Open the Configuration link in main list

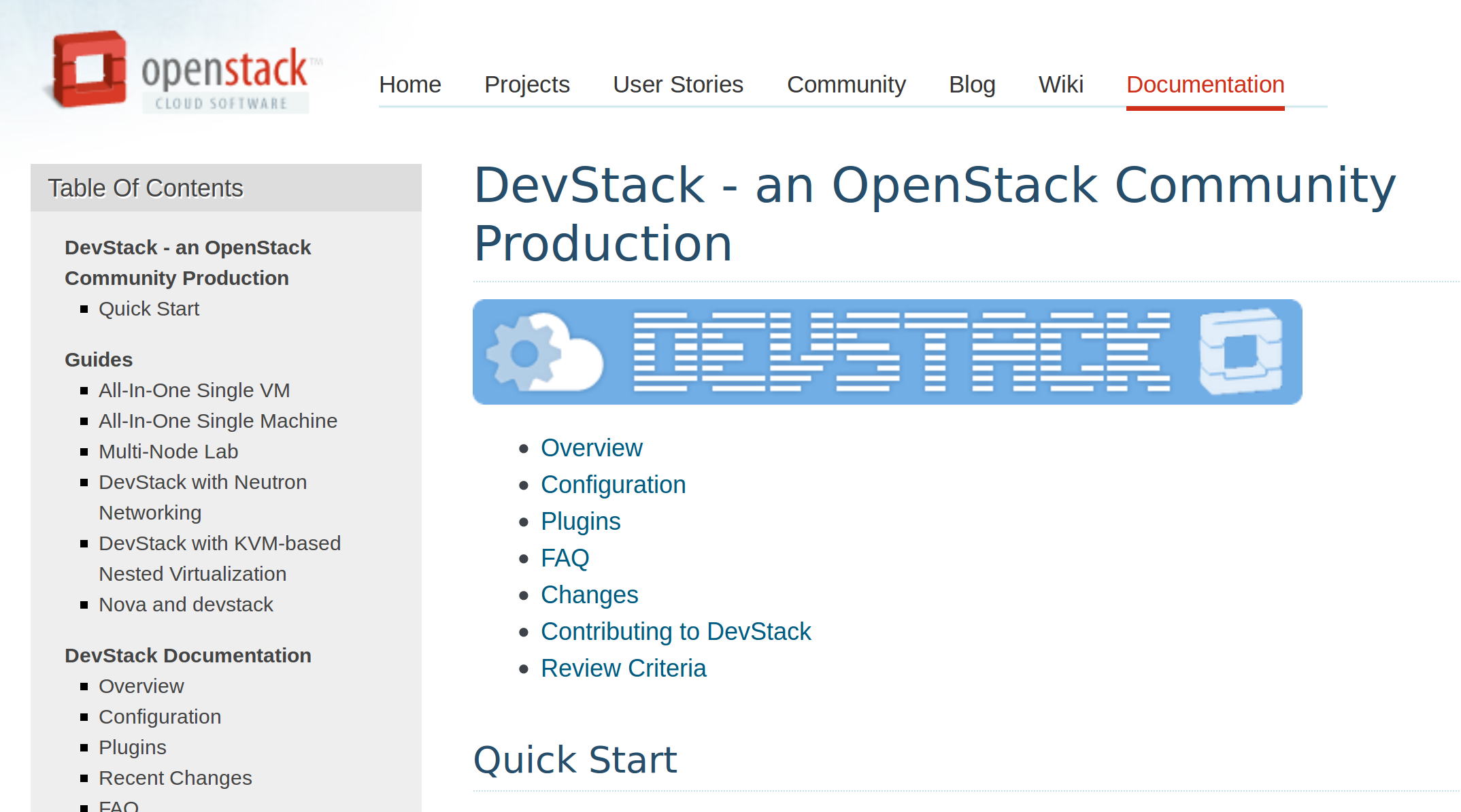(x=613, y=485)
